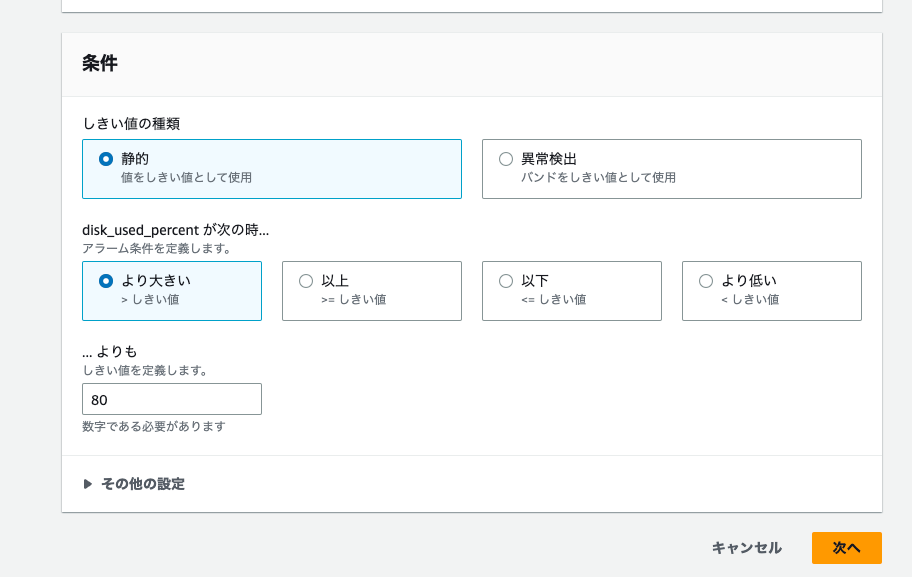The width and height of the screenshot is (912, 577).
Task: Click the アラーム条件を定義します text
Action: [x=157, y=248]
